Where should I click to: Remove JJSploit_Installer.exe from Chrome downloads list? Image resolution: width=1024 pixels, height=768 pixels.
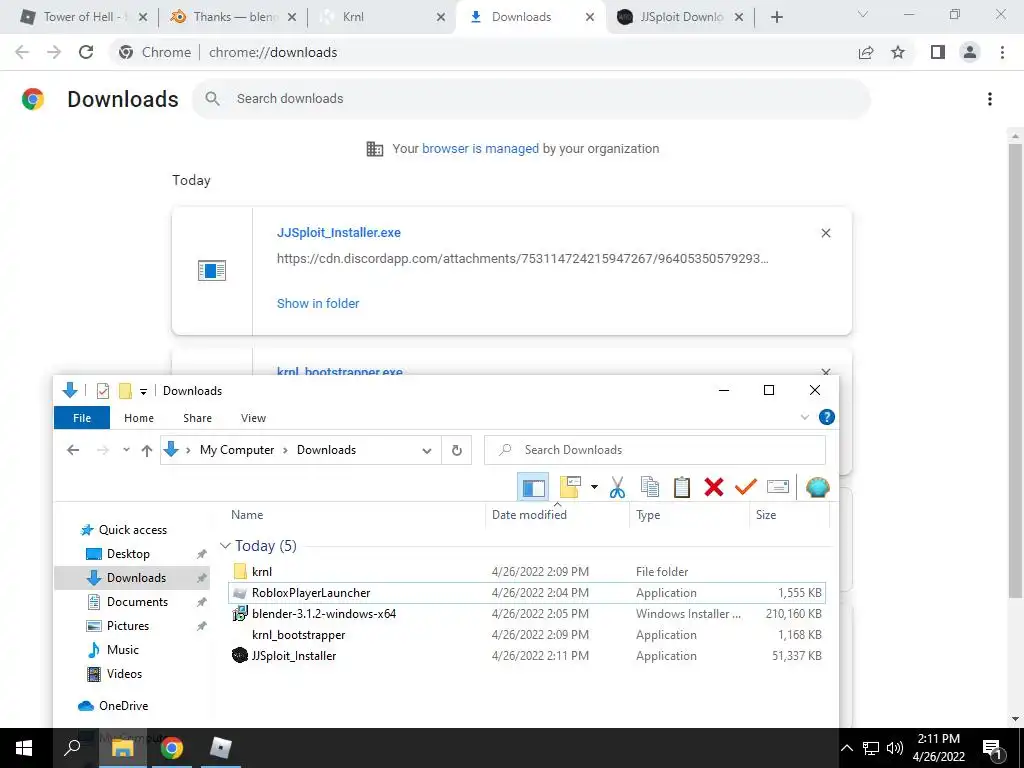click(825, 233)
